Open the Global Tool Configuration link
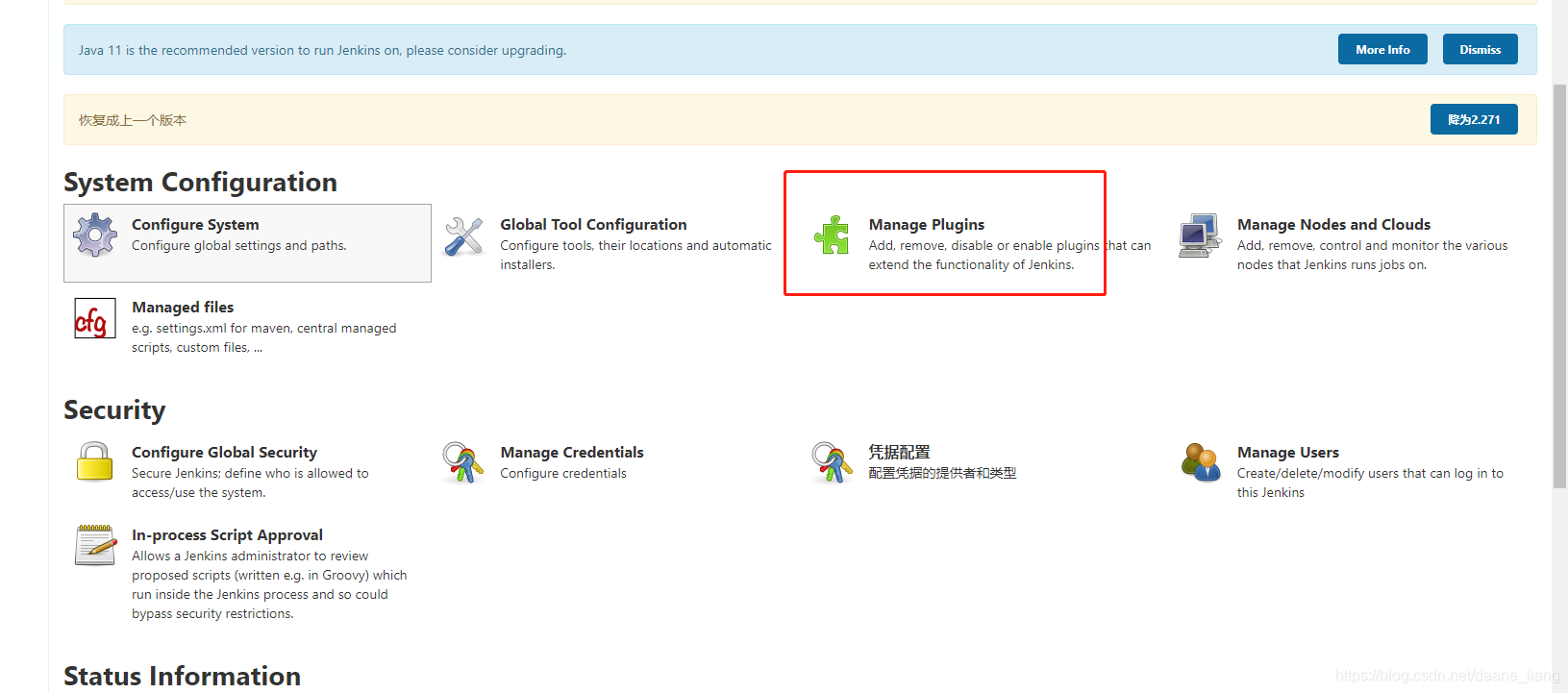 click(593, 224)
